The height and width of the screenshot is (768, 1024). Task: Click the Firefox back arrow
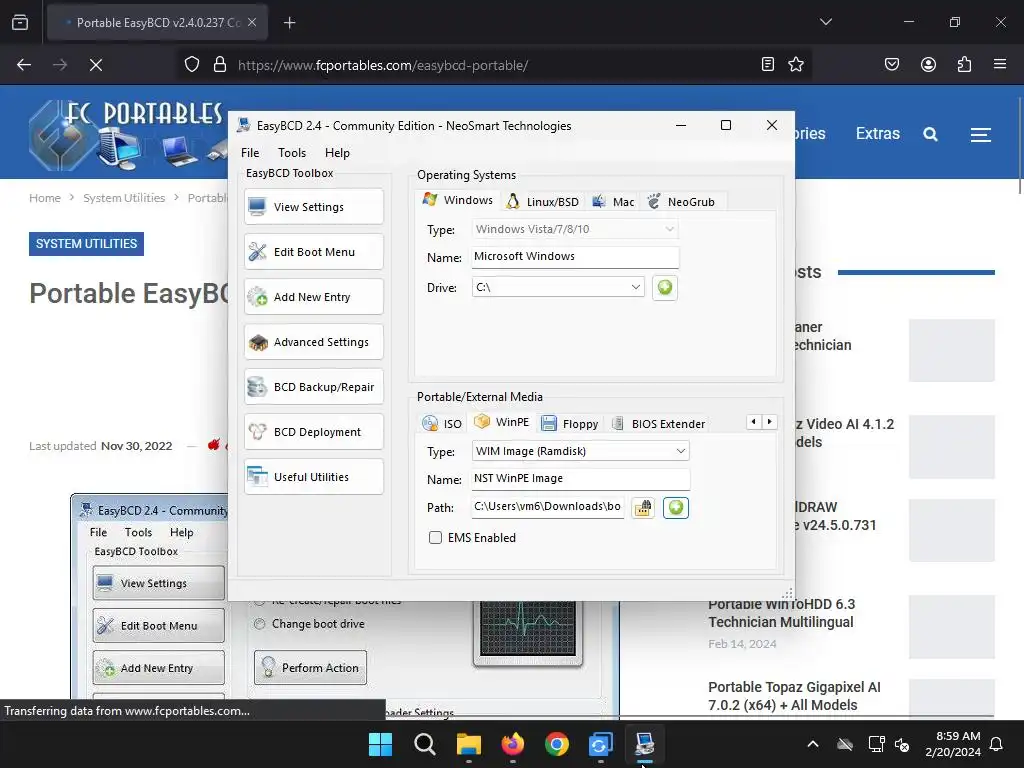click(24, 65)
